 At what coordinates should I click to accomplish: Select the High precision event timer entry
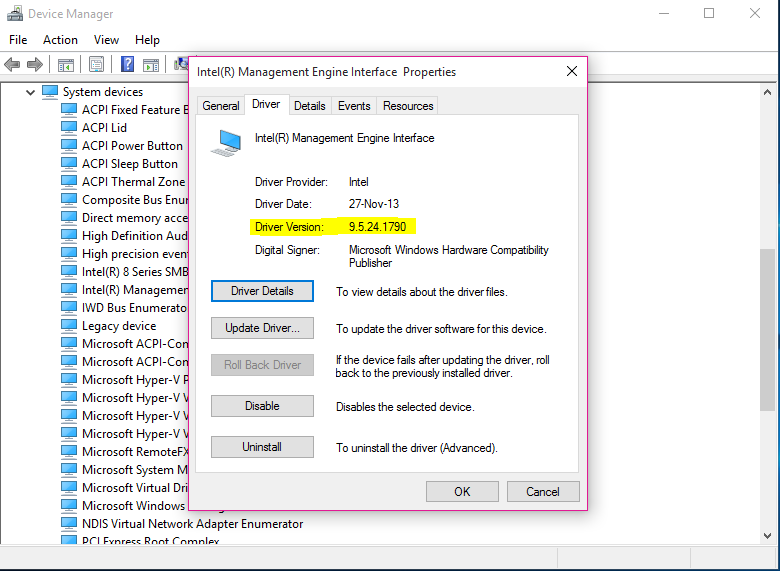[x=134, y=254]
